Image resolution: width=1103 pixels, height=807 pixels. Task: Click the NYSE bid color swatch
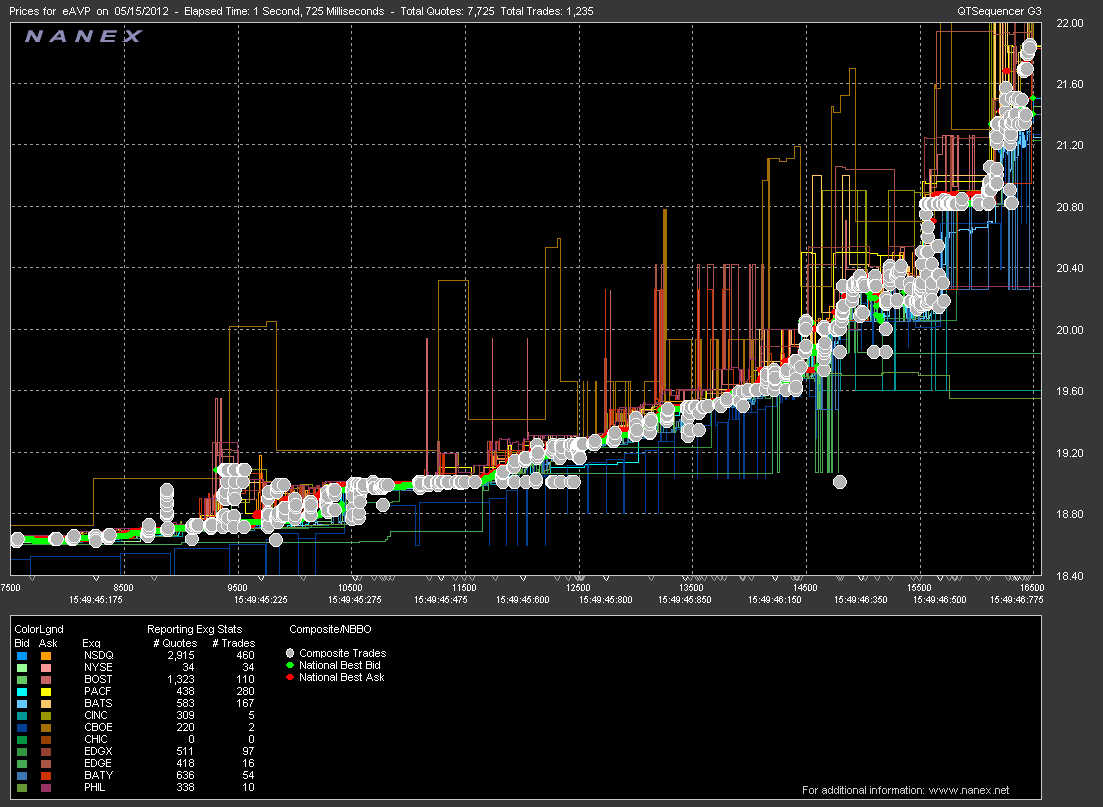(22, 668)
